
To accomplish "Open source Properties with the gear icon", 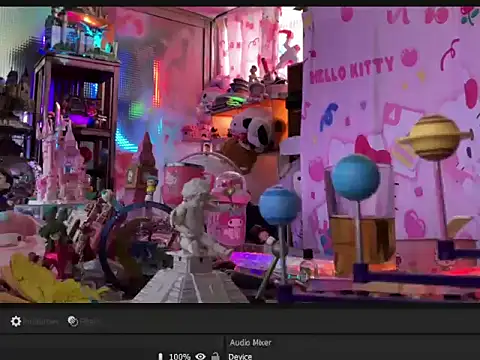I will tap(16, 321).
